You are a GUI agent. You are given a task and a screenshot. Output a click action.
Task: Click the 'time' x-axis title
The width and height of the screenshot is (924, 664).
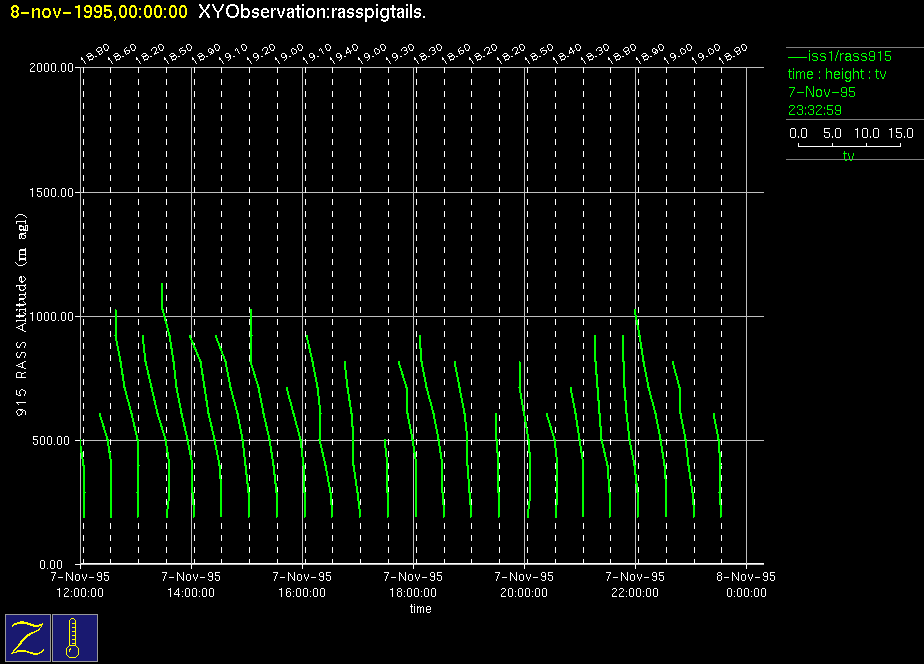[x=420, y=609]
